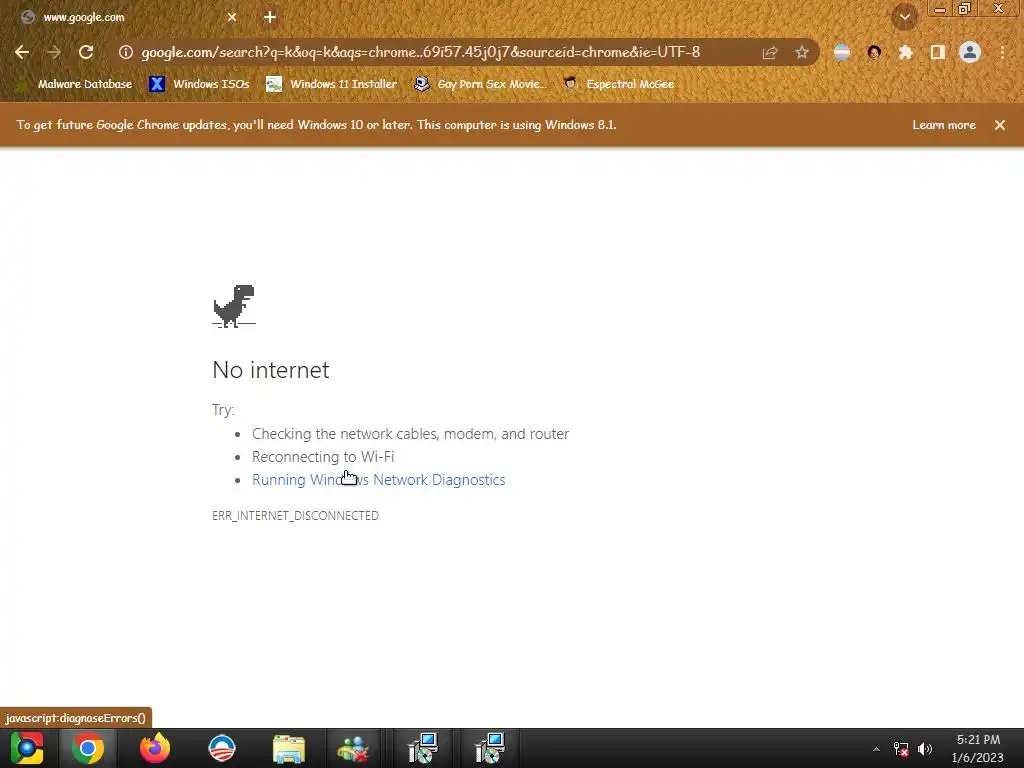Open the messenger people icon on taskbar
1024x768 pixels.
(x=353, y=748)
